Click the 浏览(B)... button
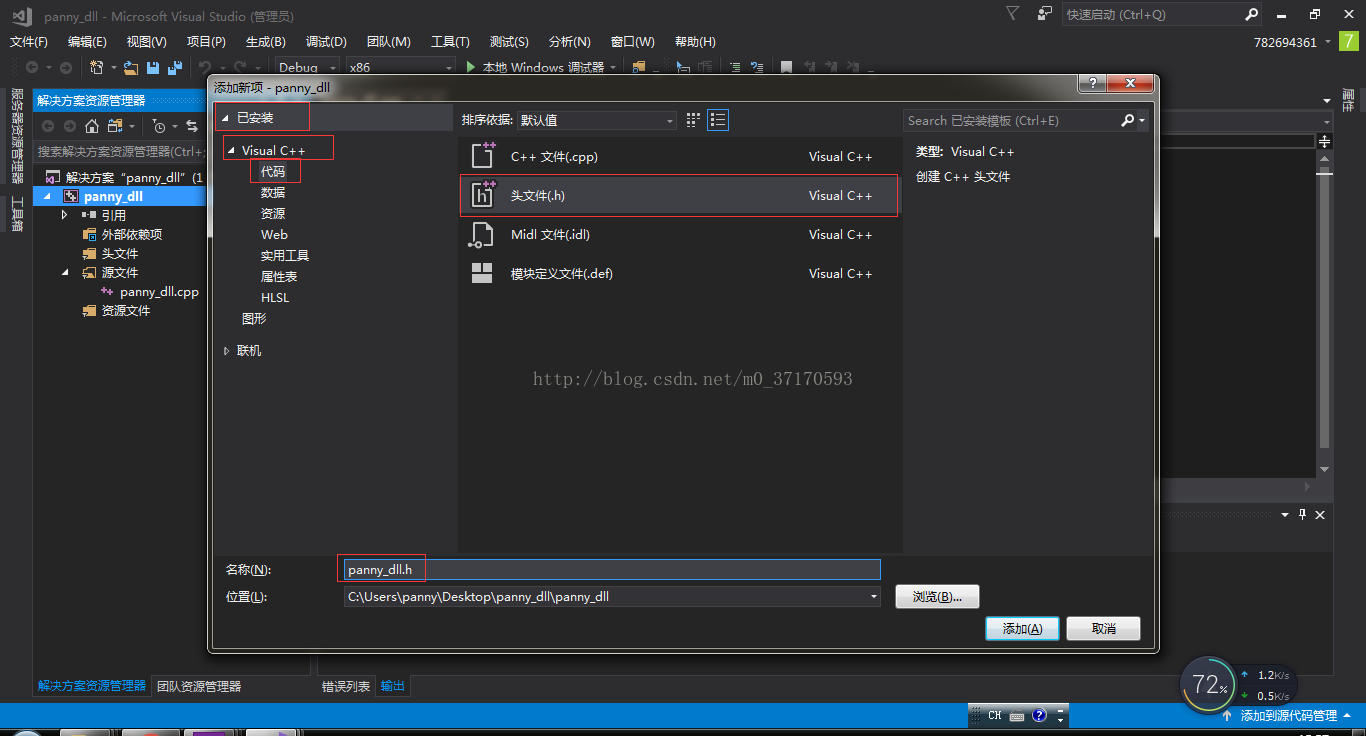Image resolution: width=1366 pixels, height=736 pixels. pyautogui.click(x=937, y=596)
